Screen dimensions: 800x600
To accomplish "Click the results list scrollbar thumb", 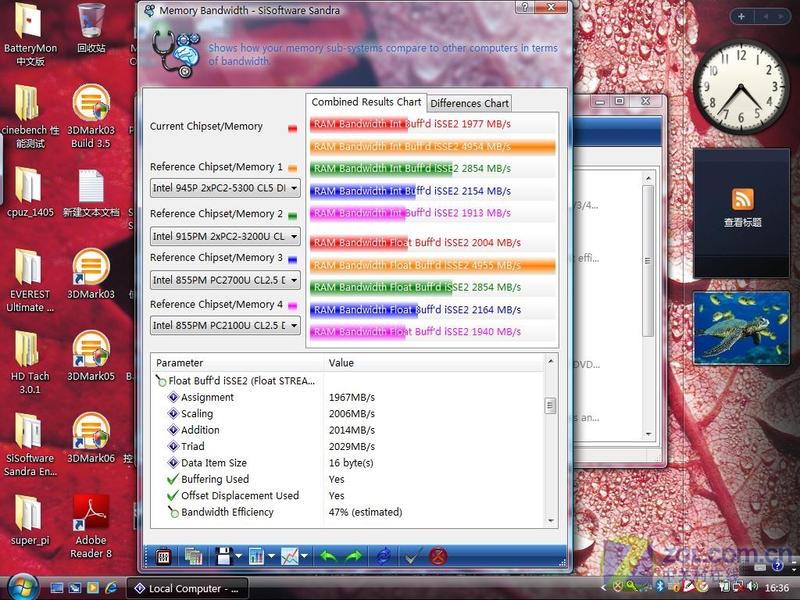I will click(x=550, y=406).
